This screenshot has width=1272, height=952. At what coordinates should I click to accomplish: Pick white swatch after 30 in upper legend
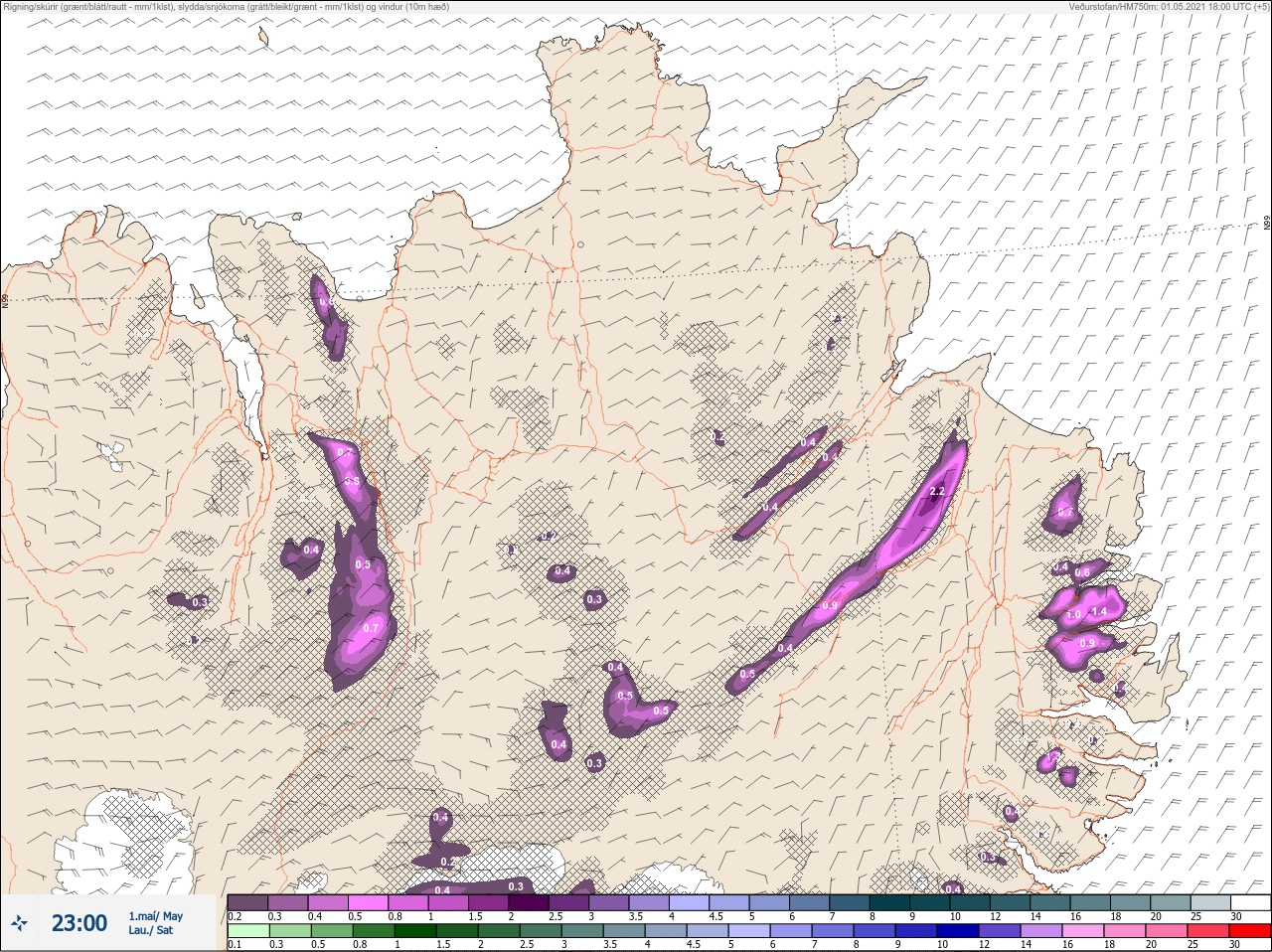1250,902
